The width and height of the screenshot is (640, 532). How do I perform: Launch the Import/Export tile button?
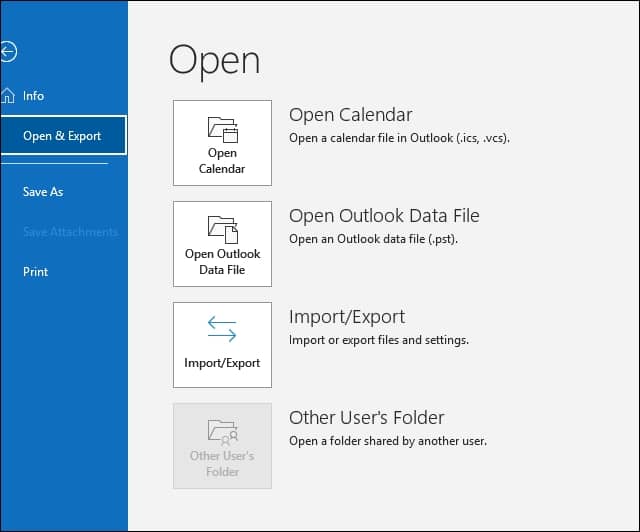click(x=222, y=345)
